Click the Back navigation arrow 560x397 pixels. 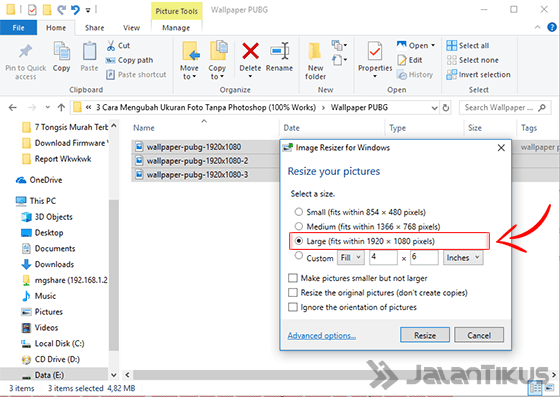[x=12, y=107]
